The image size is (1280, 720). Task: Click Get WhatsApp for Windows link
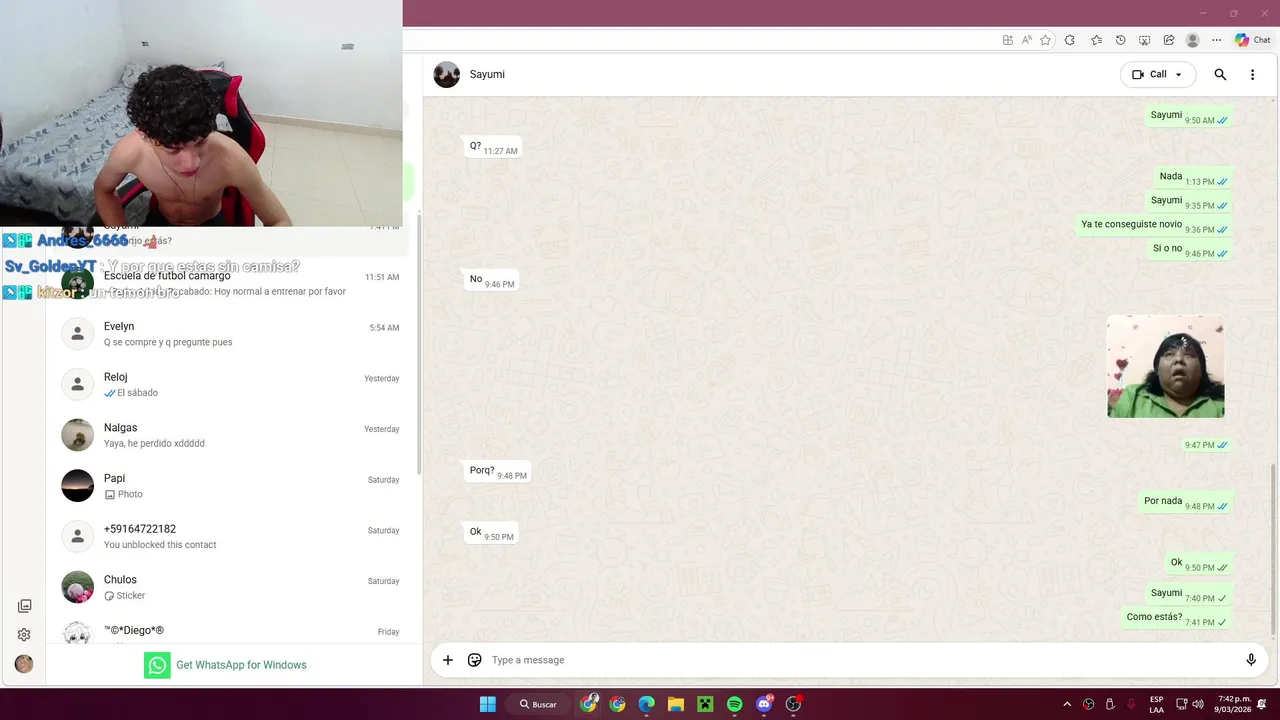click(241, 665)
